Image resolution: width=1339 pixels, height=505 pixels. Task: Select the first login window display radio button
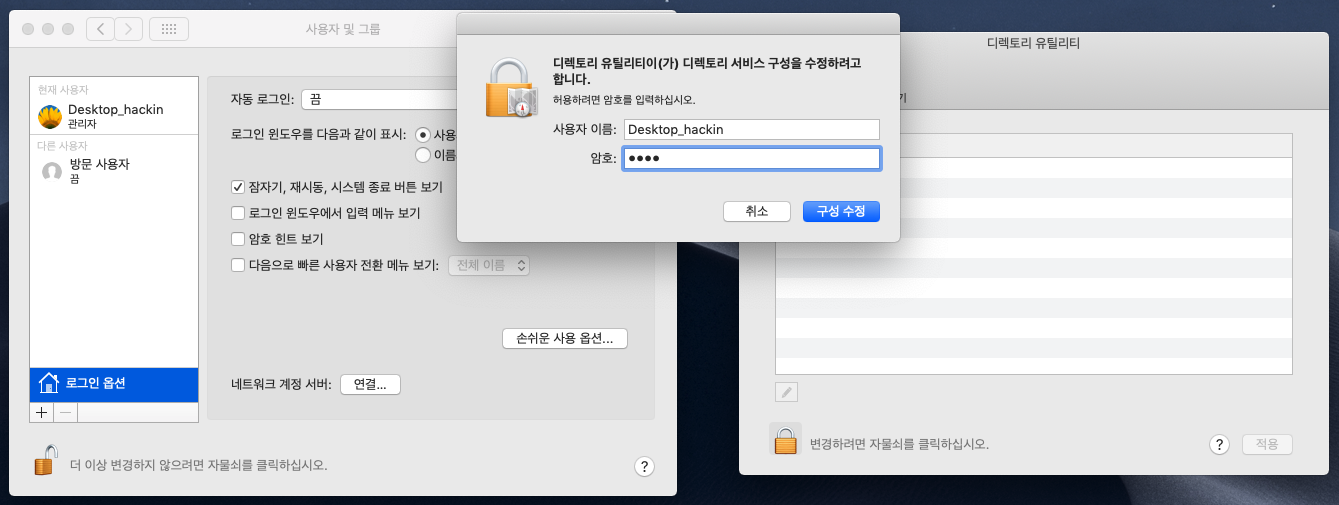423,135
